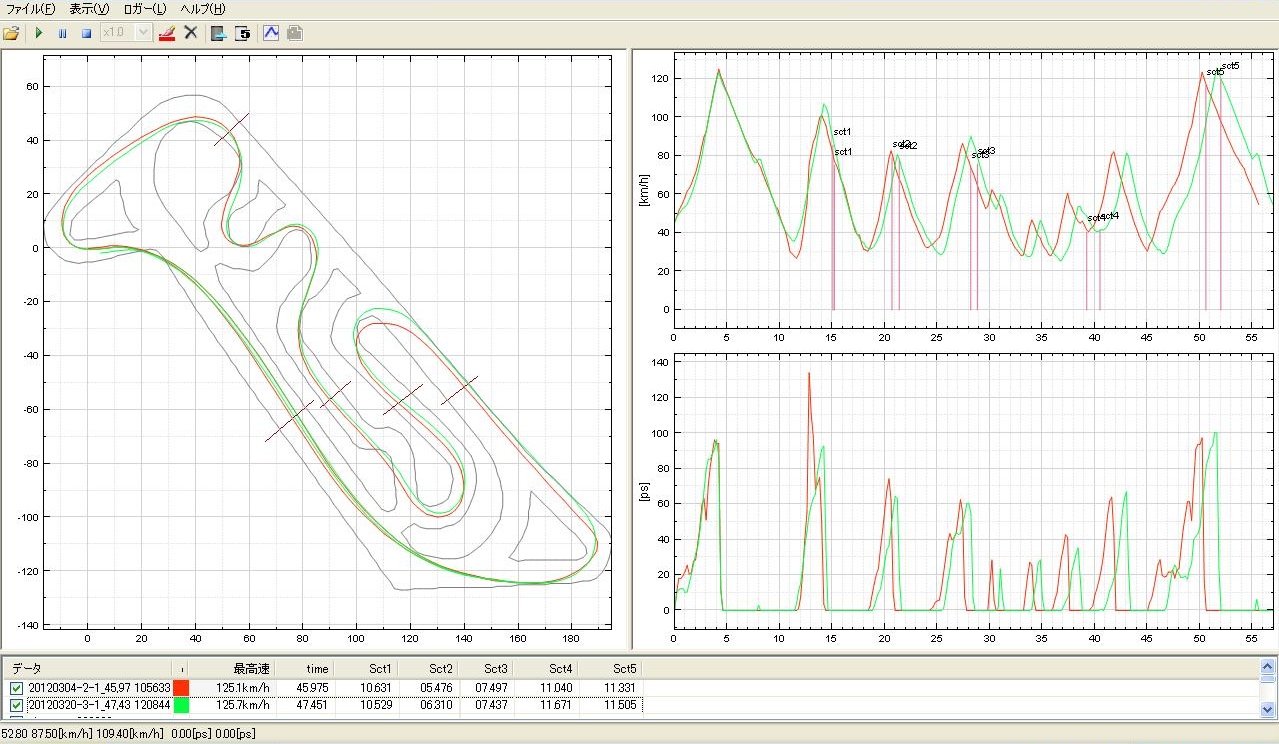1279x744 pixels.
Task: Open the 表示(V) menu
Action: point(89,9)
